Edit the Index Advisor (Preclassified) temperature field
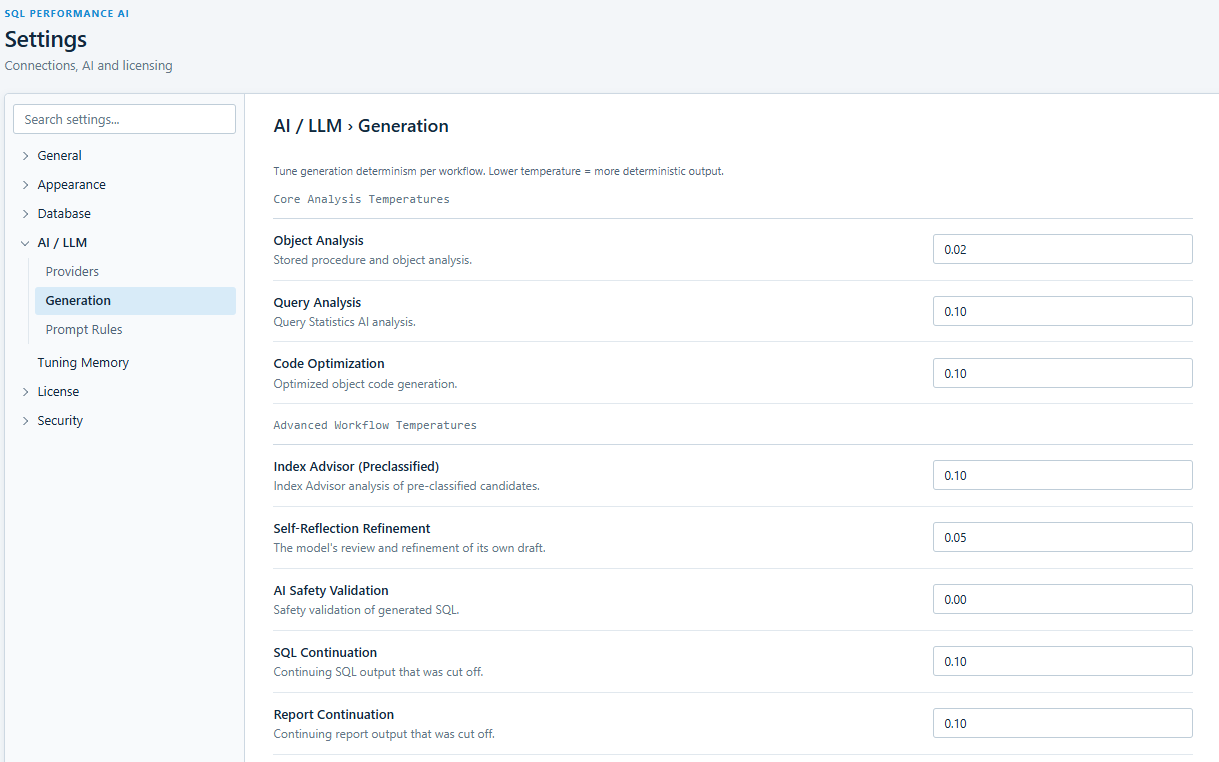This screenshot has width=1219, height=762. [1062, 475]
